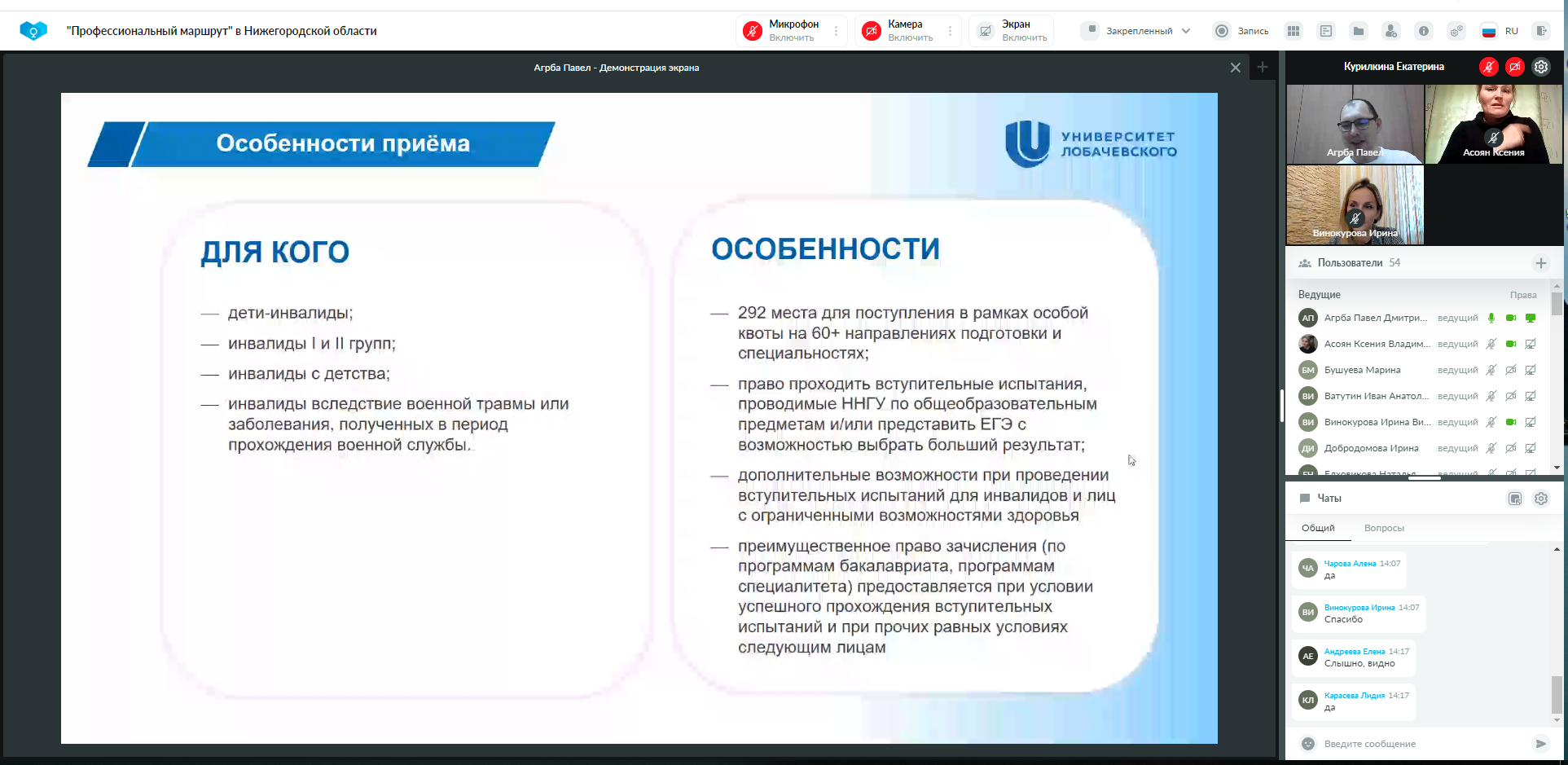1568x765 pixels.
Task: Switch to the Вопросы chat tab
Action: tap(1384, 528)
